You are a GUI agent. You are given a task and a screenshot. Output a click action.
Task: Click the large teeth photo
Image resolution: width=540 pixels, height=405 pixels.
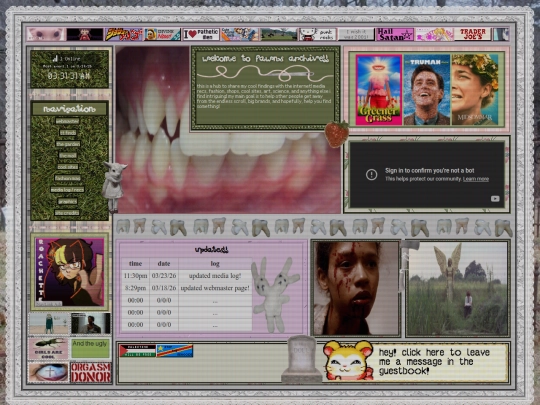click(x=227, y=172)
